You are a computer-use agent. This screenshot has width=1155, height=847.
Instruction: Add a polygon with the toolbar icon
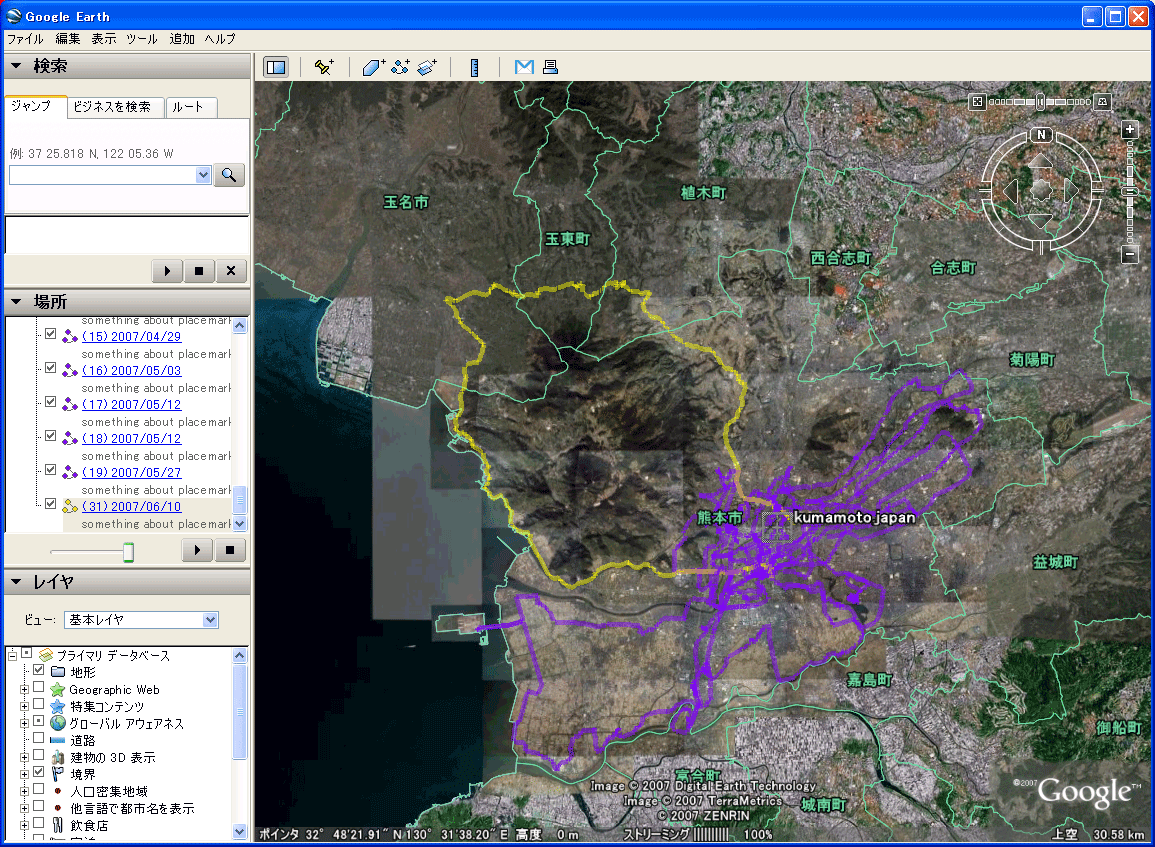coord(373,67)
